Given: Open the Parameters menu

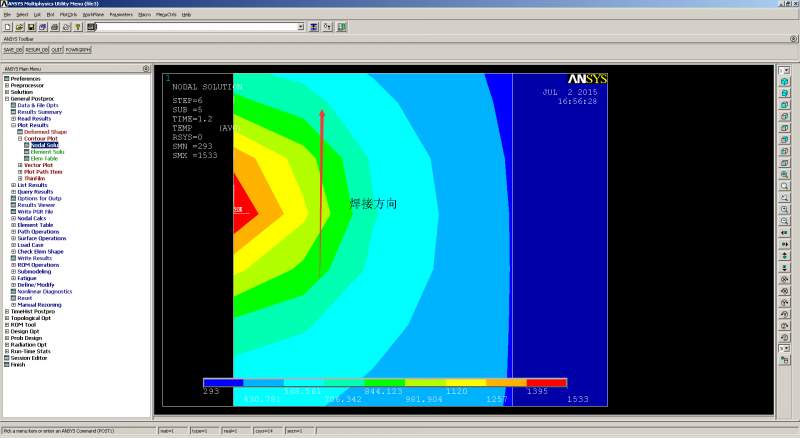Looking at the screenshot, I should [x=121, y=15].
